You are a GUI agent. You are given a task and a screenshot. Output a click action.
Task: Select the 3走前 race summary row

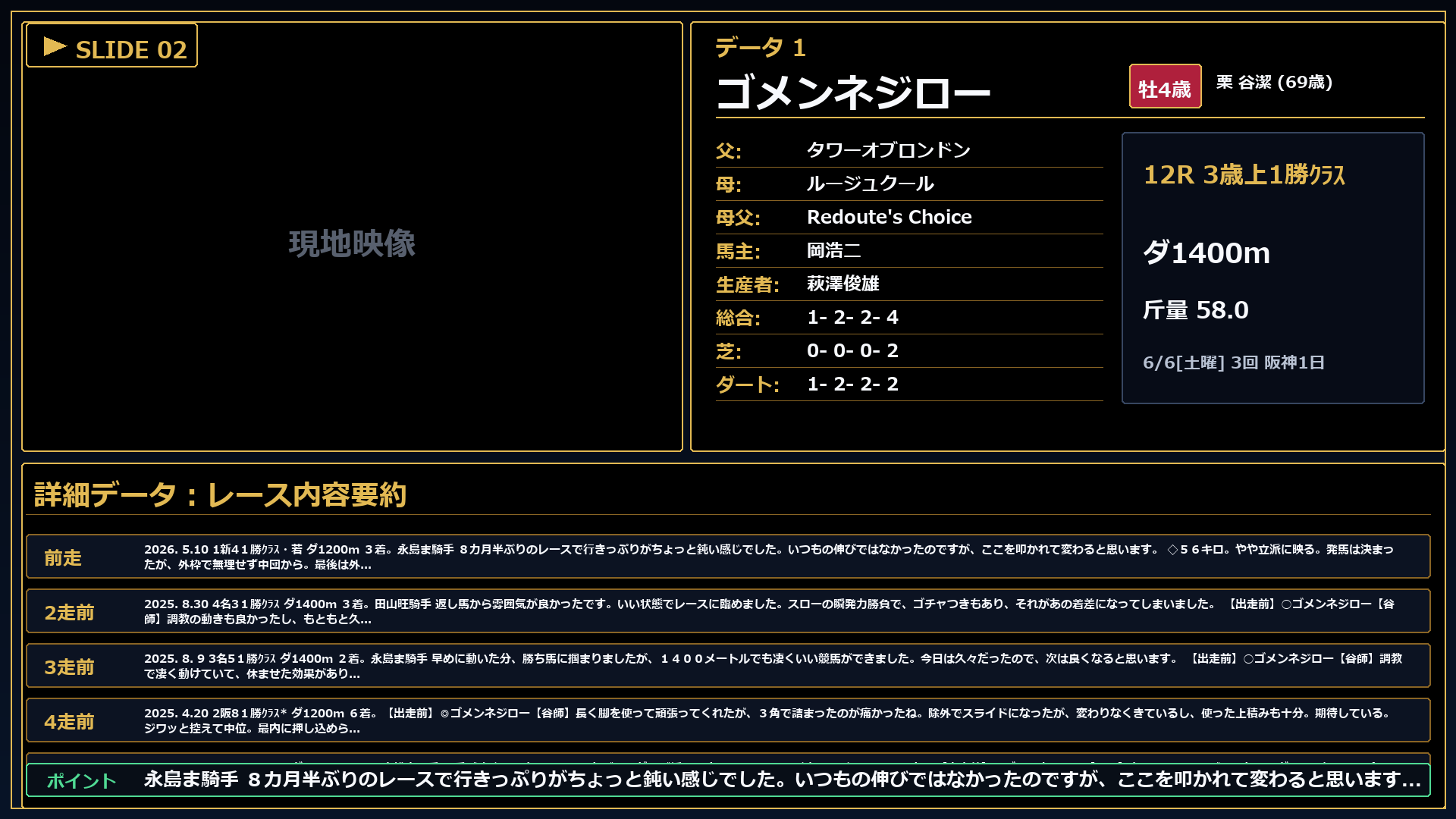point(728,666)
